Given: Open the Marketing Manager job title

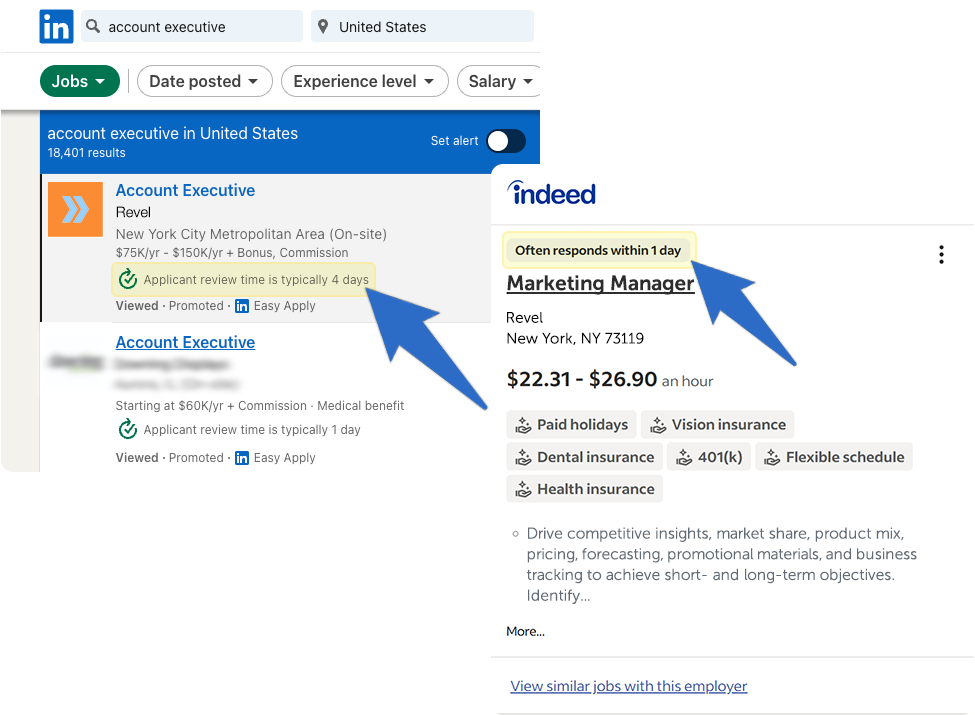Looking at the screenshot, I should pyautogui.click(x=600, y=284).
